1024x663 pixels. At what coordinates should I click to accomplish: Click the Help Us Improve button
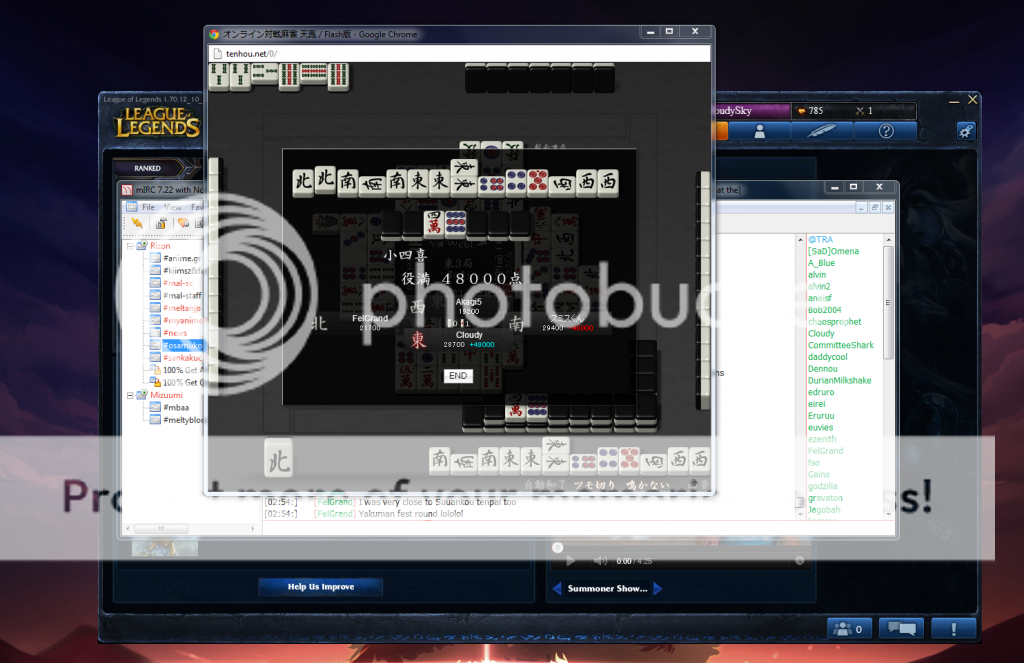pos(320,587)
